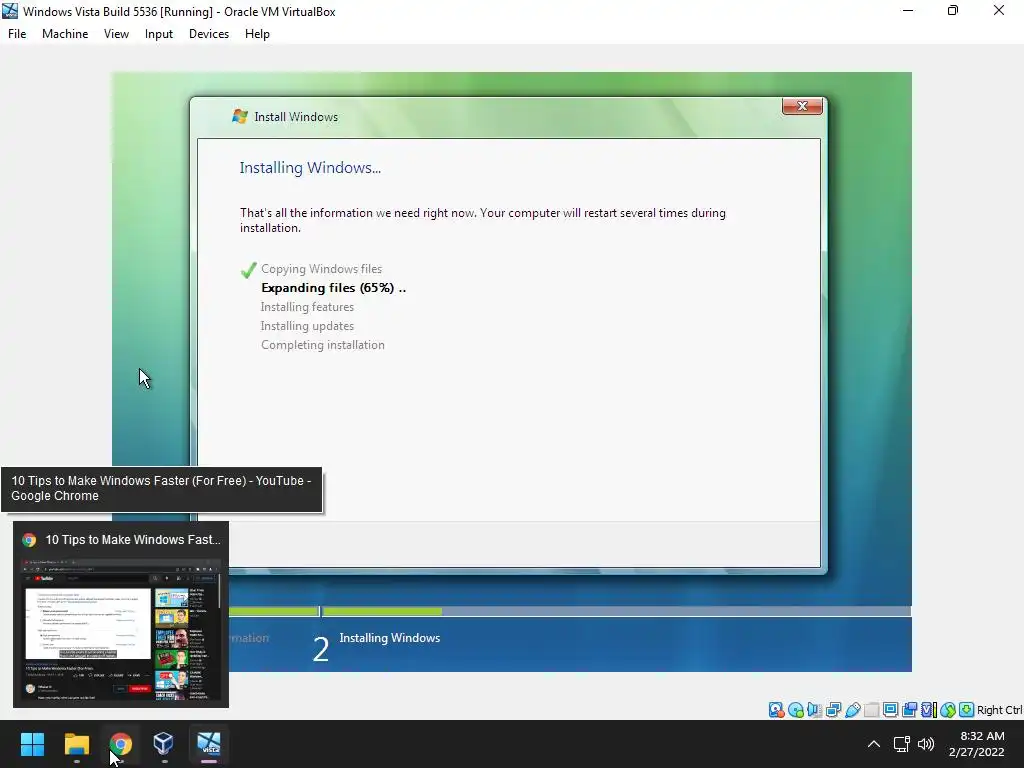
Task: Click the display settings indicator in the VirtualBox status bar
Action: point(890,710)
